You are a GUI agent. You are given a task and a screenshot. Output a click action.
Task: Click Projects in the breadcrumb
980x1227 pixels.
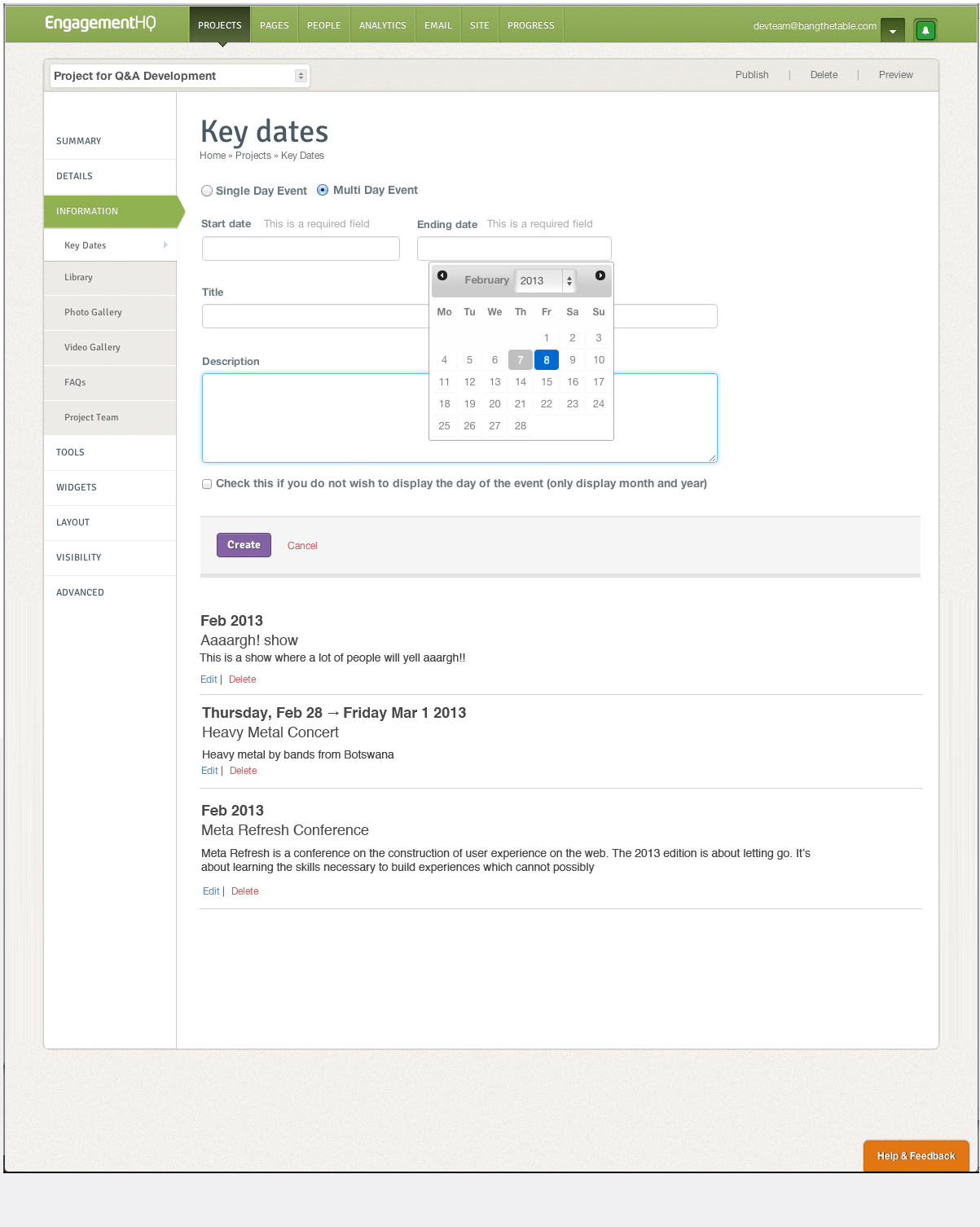pos(253,156)
